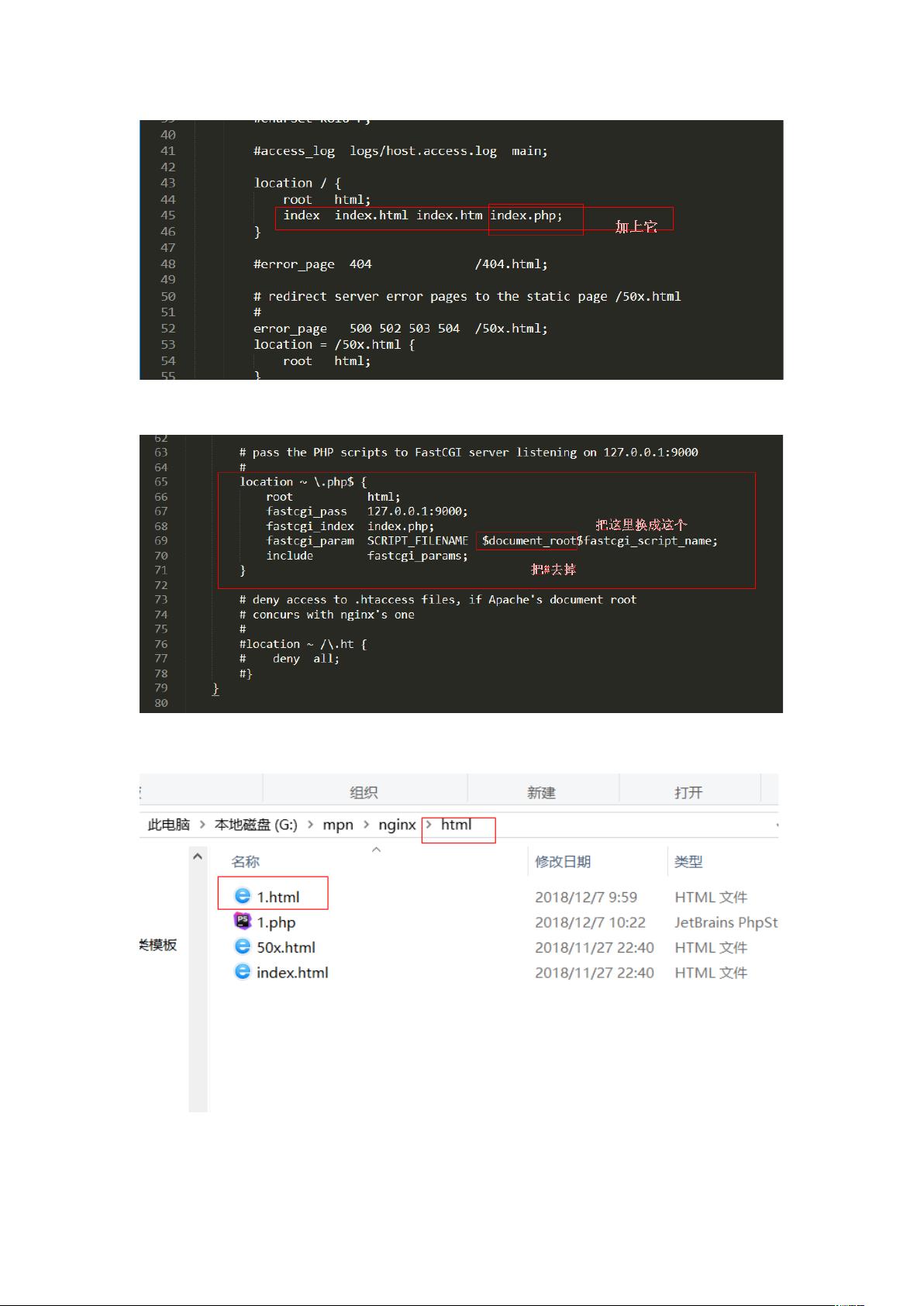Select the 50x.html file icon
924x1306 pixels.
click(x=243, y=946)
